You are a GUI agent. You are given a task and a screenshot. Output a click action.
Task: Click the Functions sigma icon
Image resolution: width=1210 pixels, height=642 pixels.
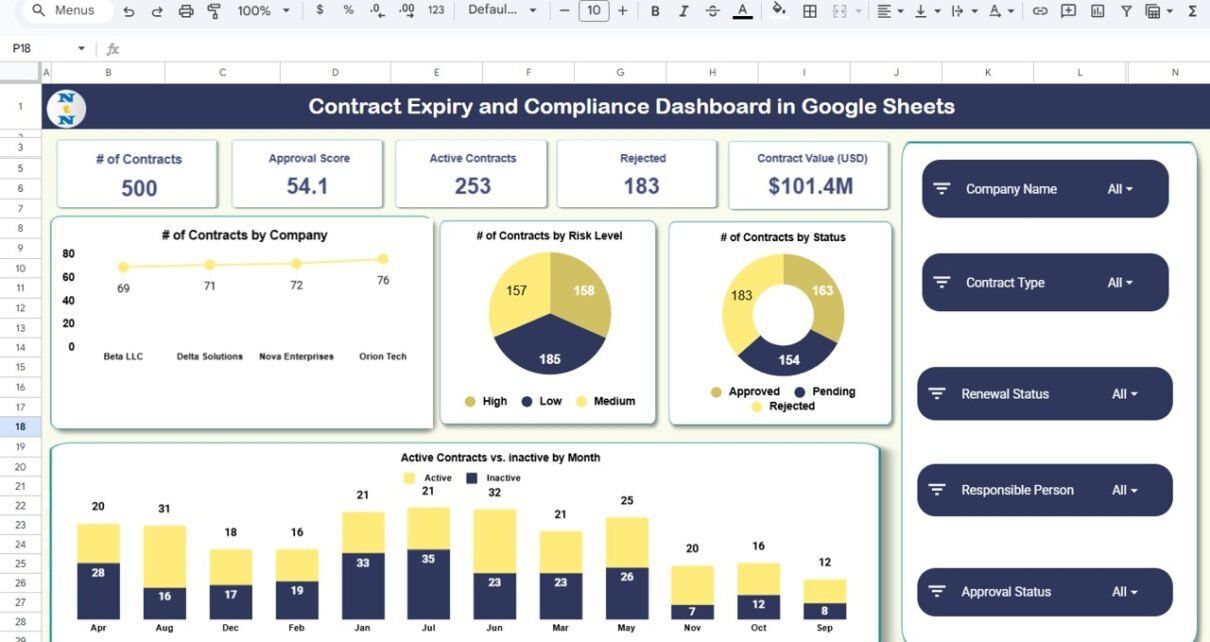[x=1192, y=11]
